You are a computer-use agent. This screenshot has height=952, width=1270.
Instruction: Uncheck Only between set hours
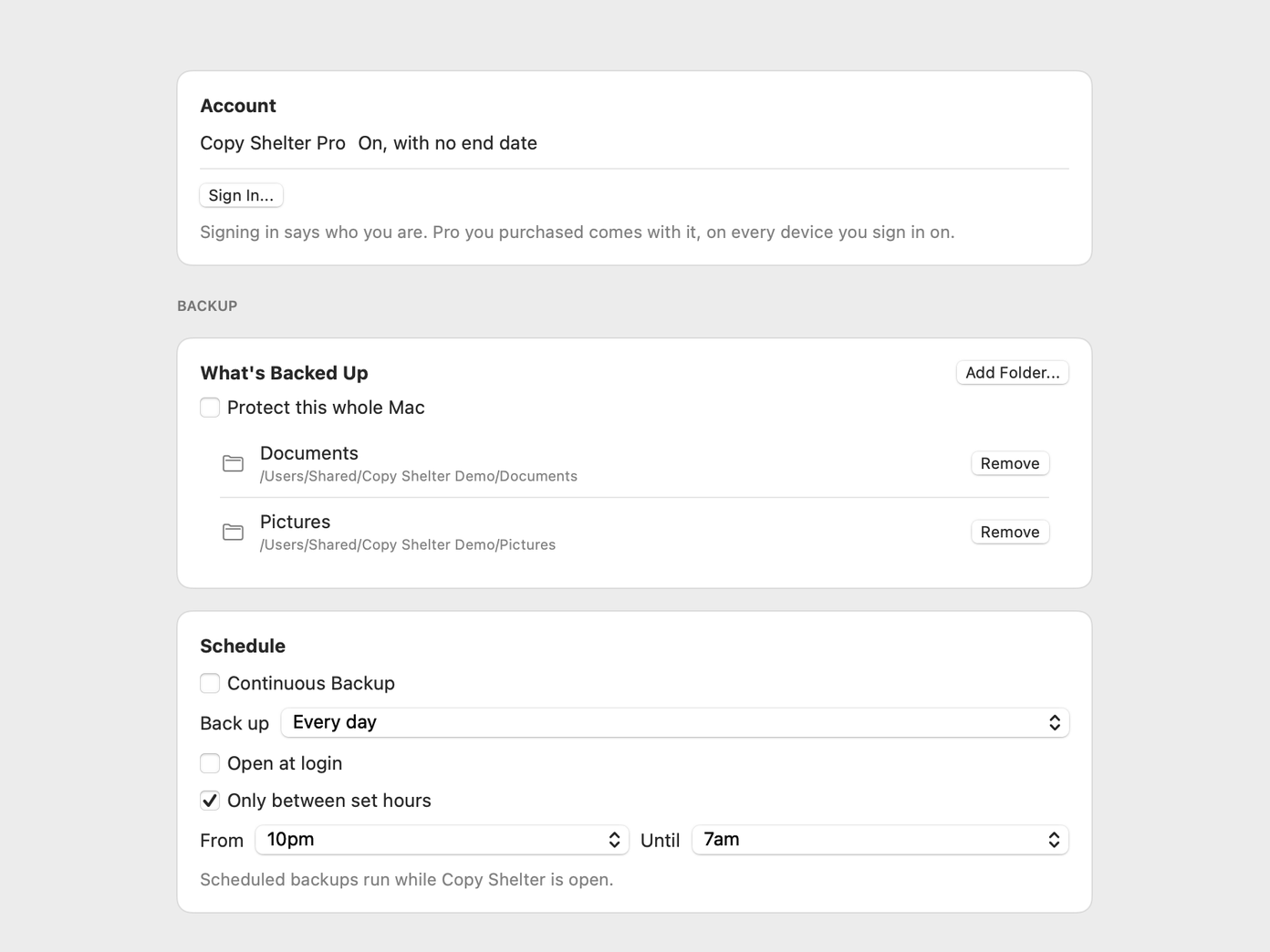coord(210,801)
